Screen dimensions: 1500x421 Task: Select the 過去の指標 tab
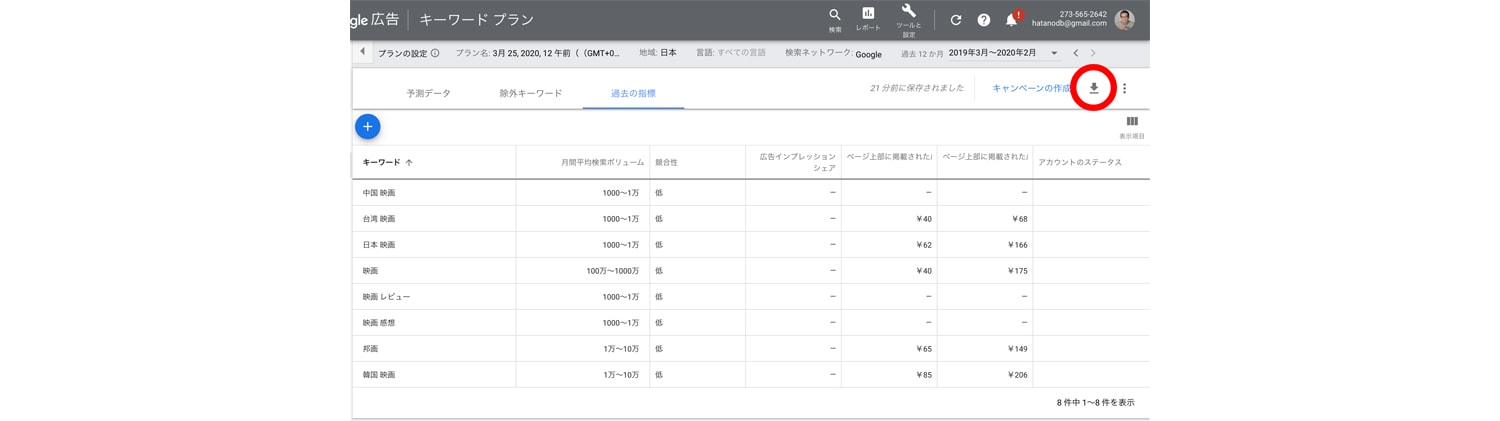[633, 93]
